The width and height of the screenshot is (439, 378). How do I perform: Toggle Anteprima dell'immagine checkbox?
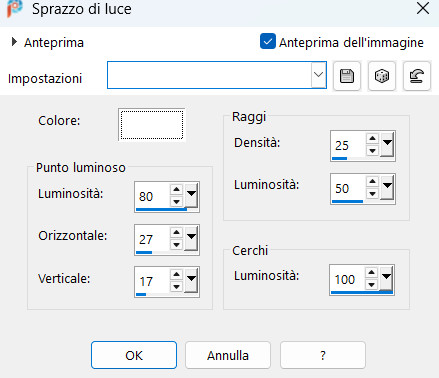click(x=268, y=41)
